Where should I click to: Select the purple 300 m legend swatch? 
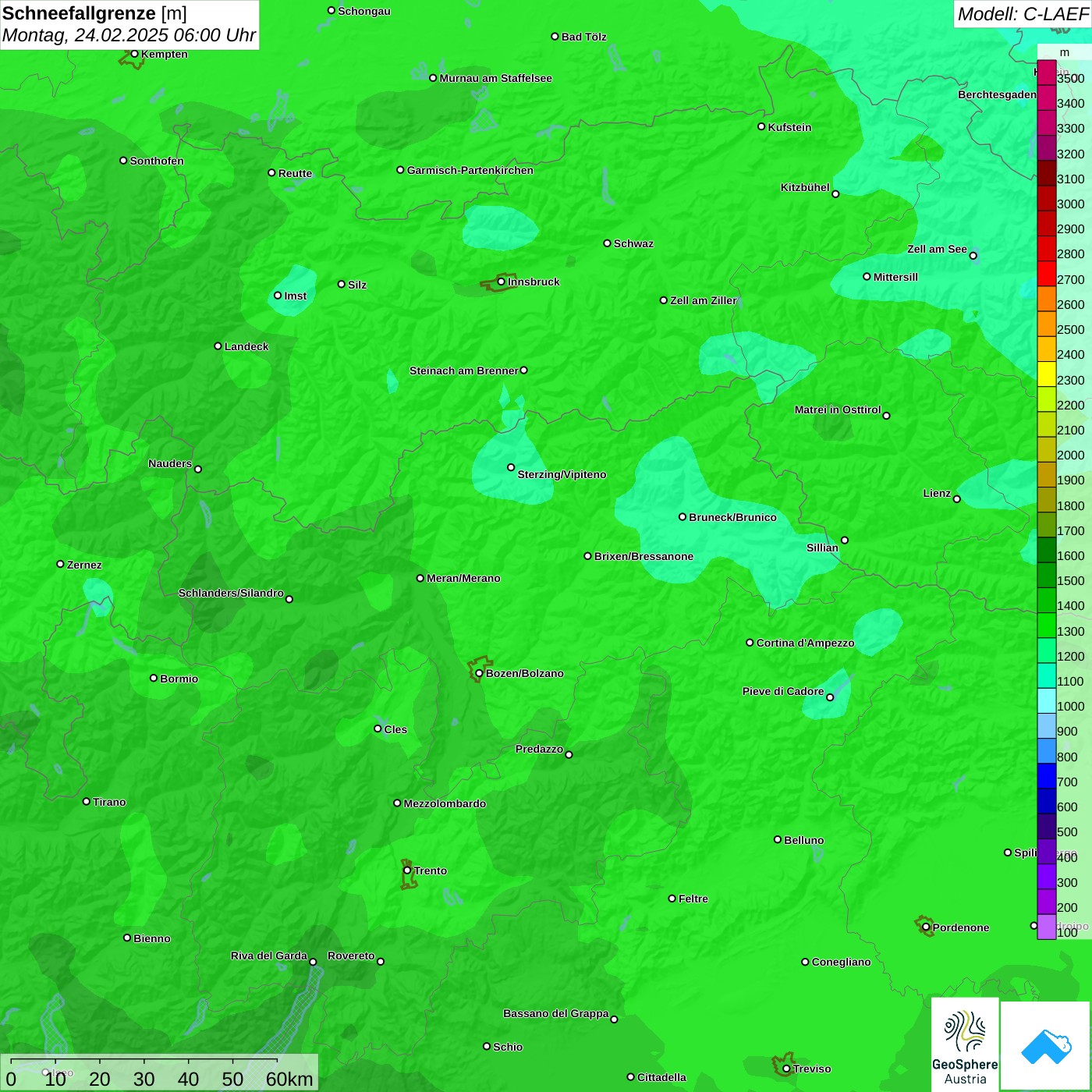pyautogui.click(x=1047, y=877)
